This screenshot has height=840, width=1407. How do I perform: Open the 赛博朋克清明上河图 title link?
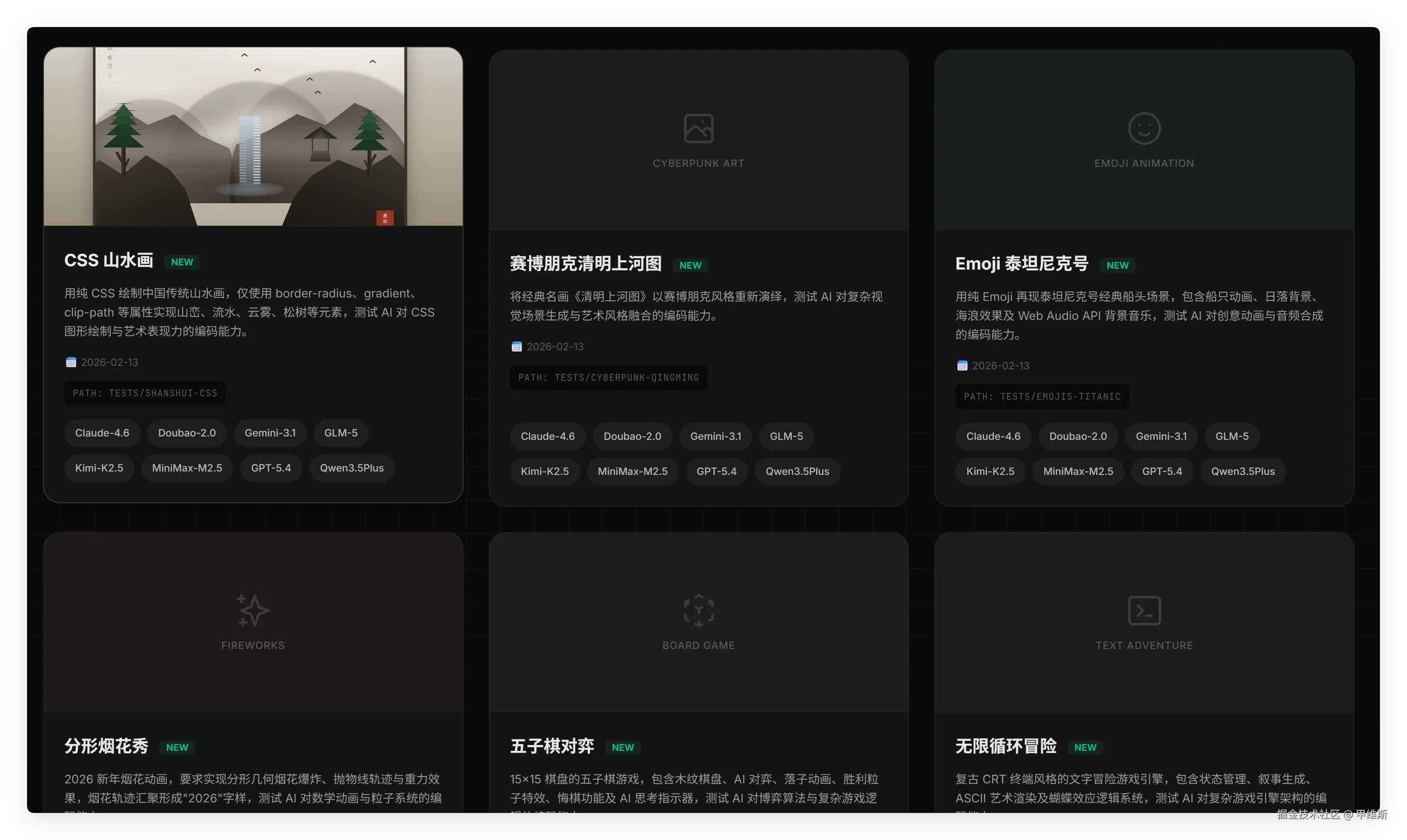[x=585, y=264]
